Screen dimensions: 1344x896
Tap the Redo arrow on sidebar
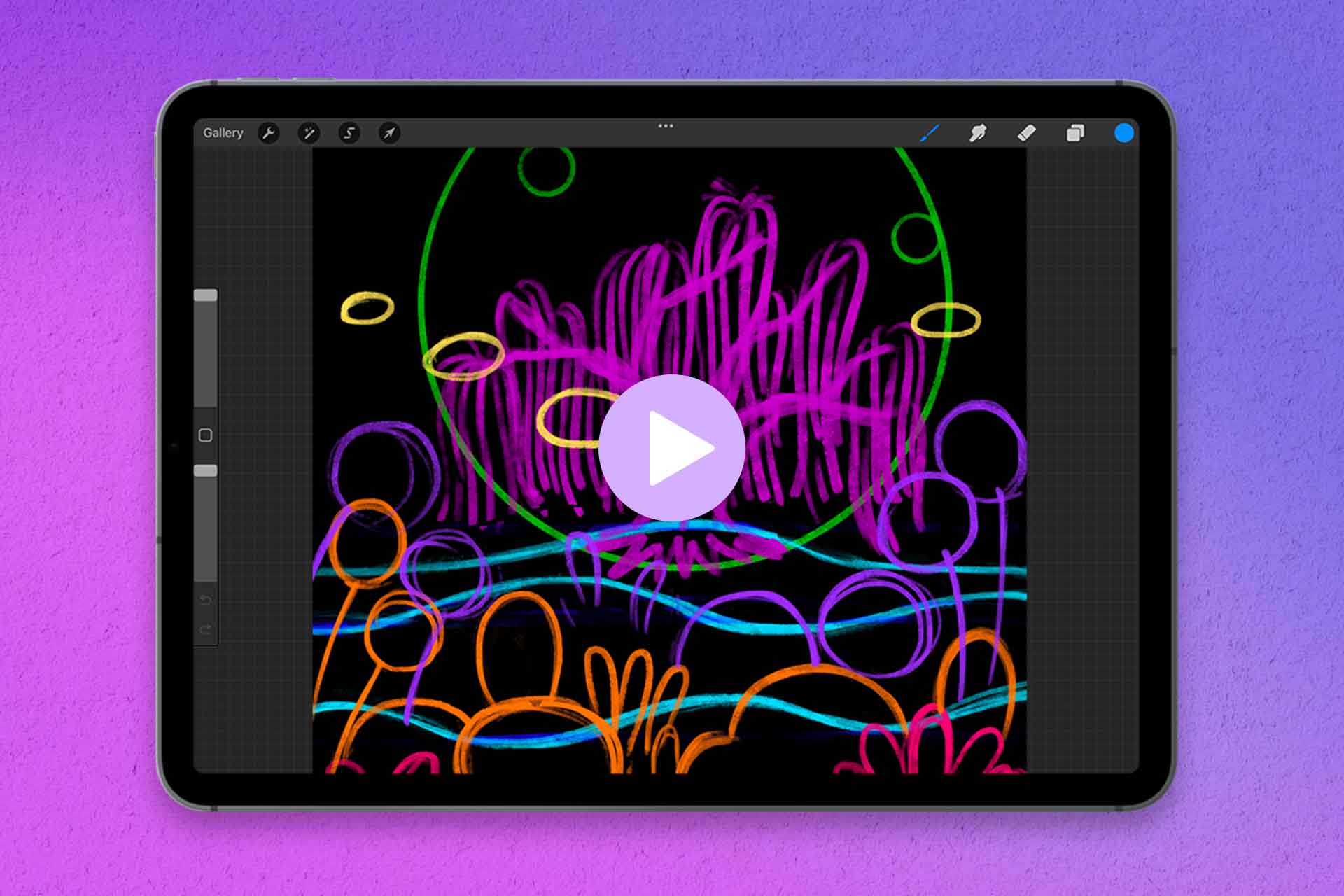click(x=206, y=630)
